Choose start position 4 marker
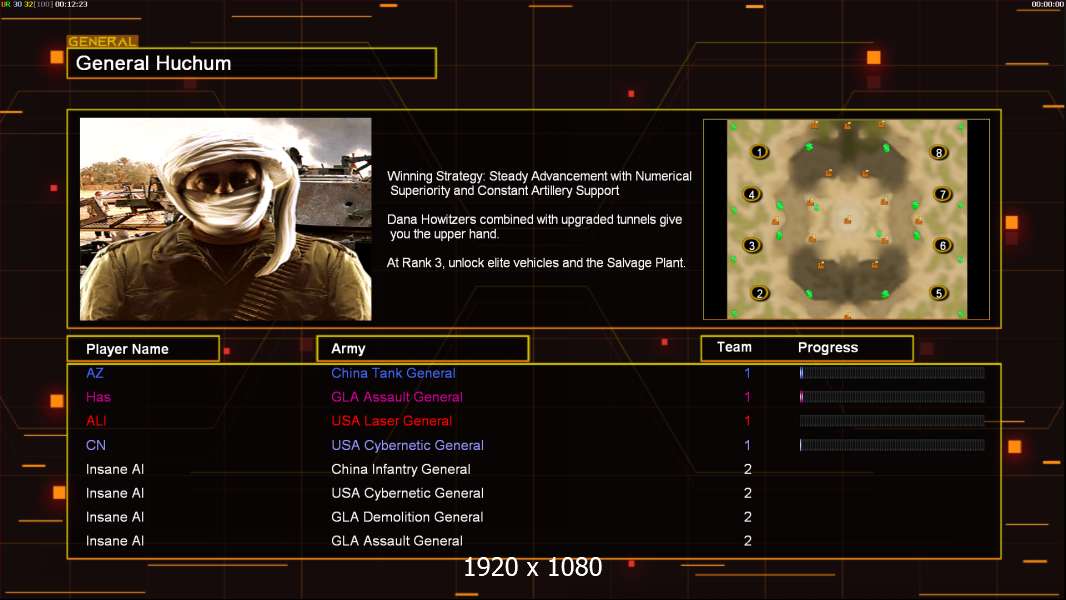Image resolution: width=1066 pixels, height=600 pixels. pyautogui.click(x=751, y=194)
